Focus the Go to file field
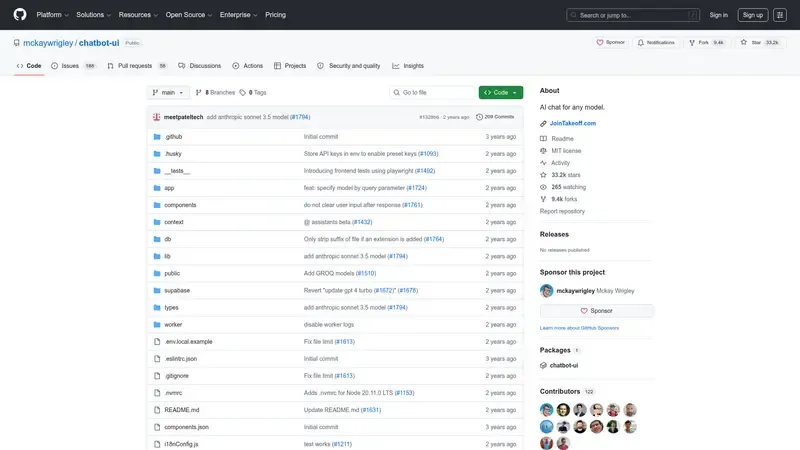This screenshot has height=450, width=800. coord(432,92)
